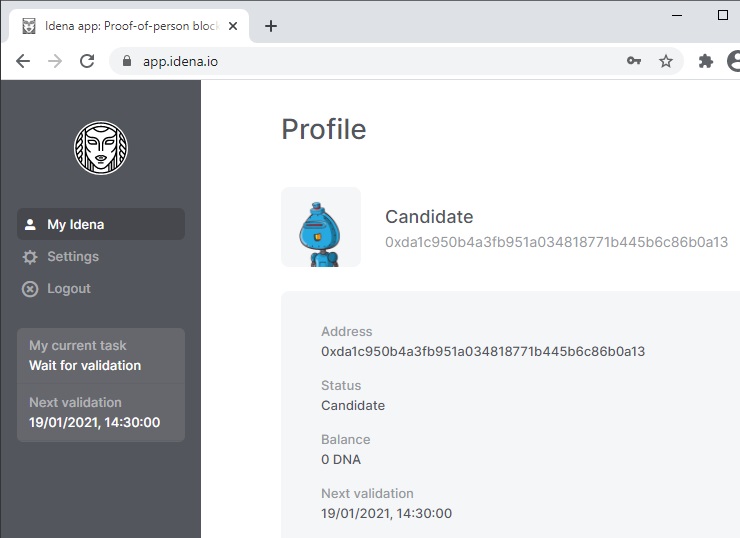Click the My Idena person icon
The height and width of the screenshot is (538, 740).
click(x=30, y=224)
